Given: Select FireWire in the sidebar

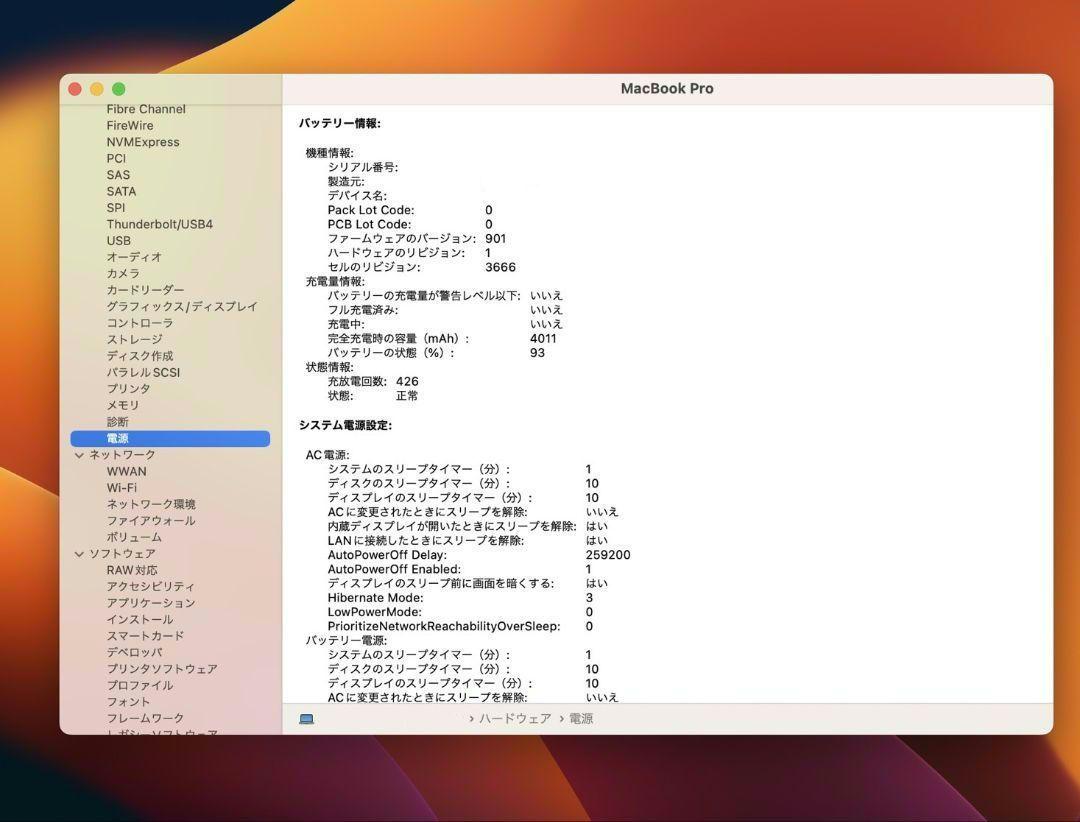Looking at the screenshot, I should pos(130,125).
